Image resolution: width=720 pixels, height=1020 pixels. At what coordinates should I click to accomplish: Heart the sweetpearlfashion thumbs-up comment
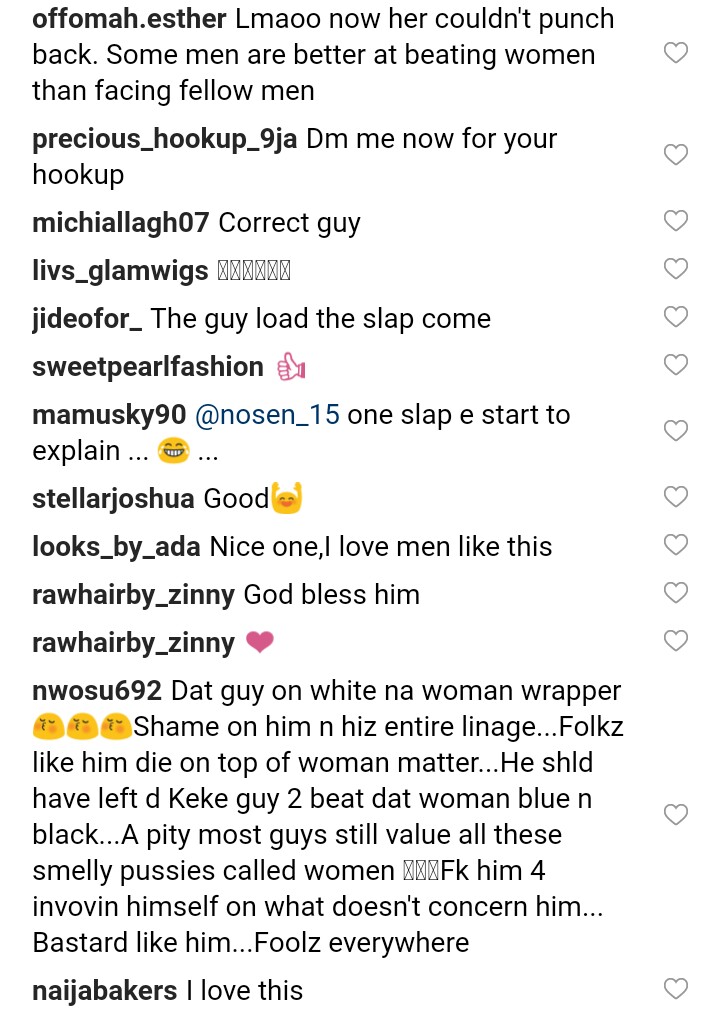tap(676, 365)
